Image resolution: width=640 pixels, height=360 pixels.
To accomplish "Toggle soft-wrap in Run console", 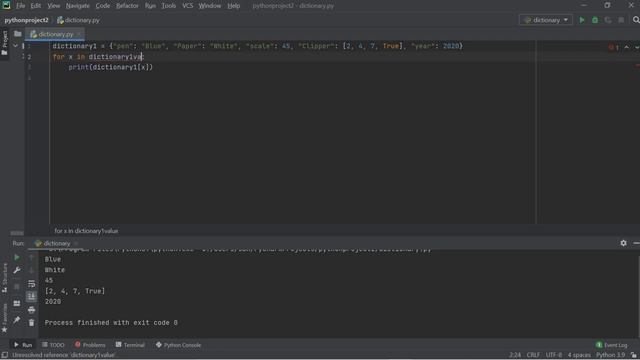I will coord(31,284).
